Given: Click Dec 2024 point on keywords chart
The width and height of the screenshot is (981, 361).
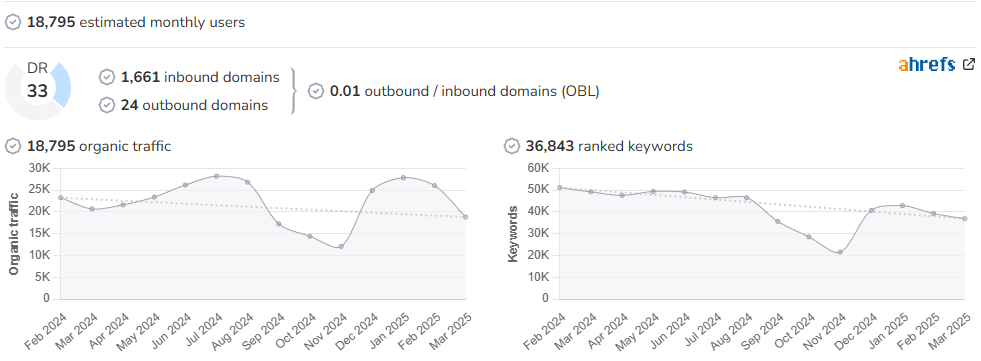Looking at the screenshot, I should (x=871, y=210).
